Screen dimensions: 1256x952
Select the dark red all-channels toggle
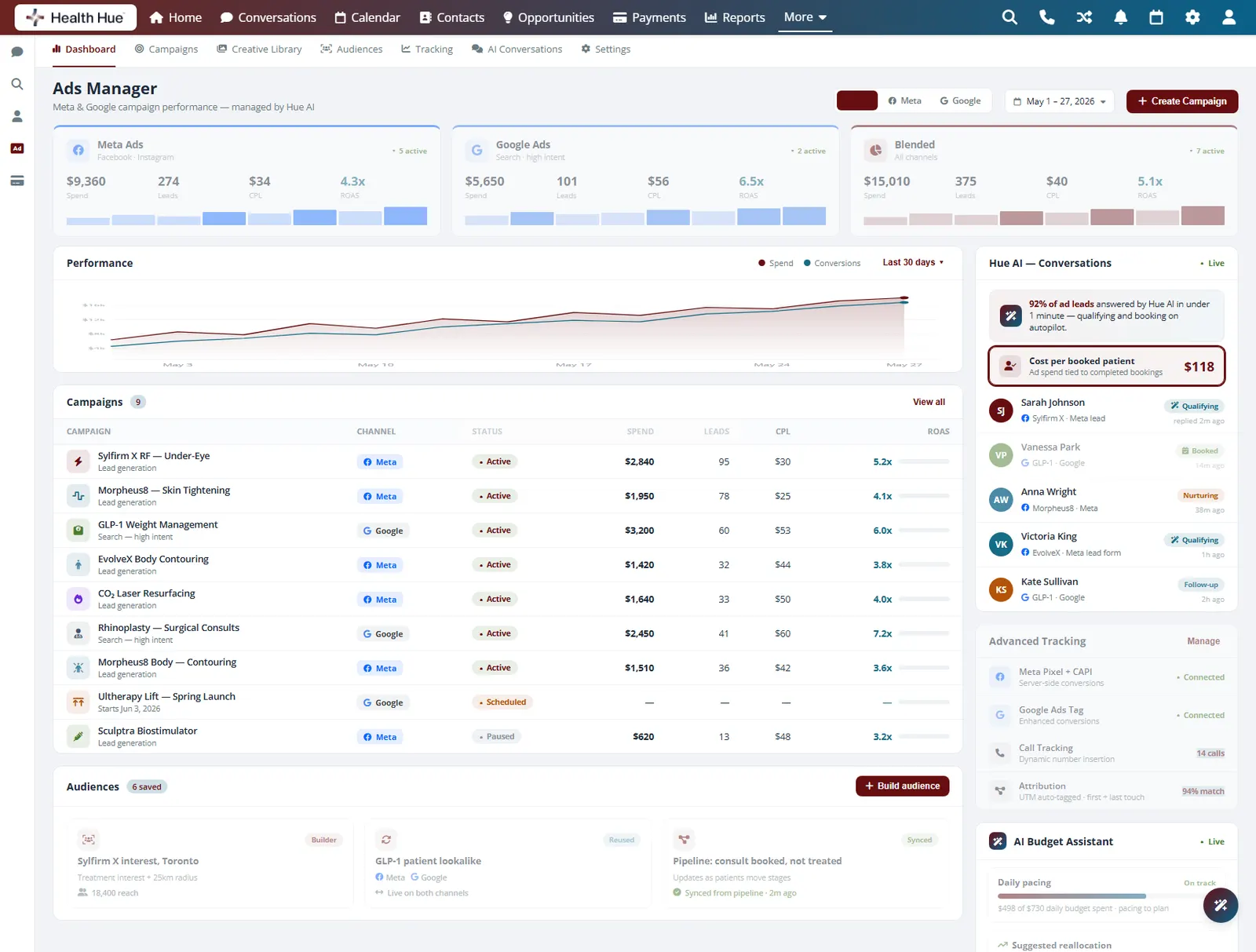857,101
